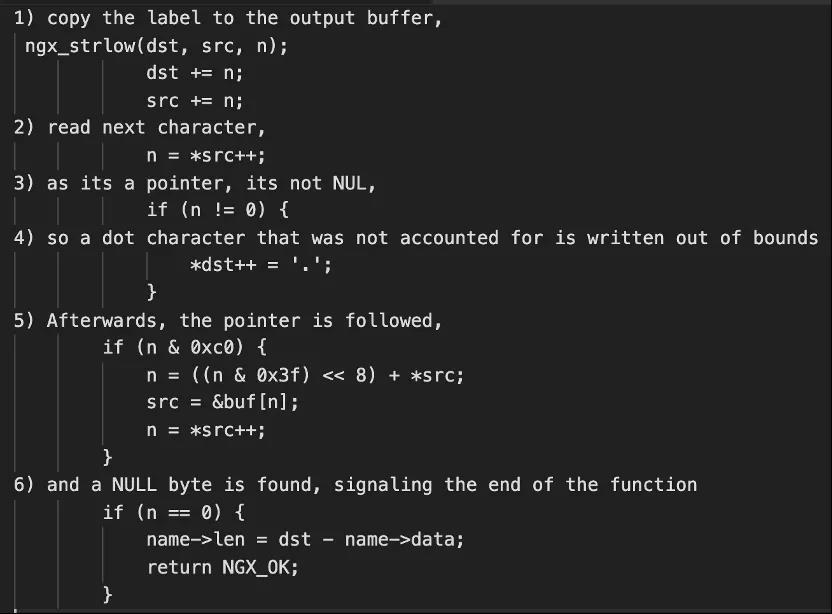Click the 'dst += n;' line

pos(194,73)
